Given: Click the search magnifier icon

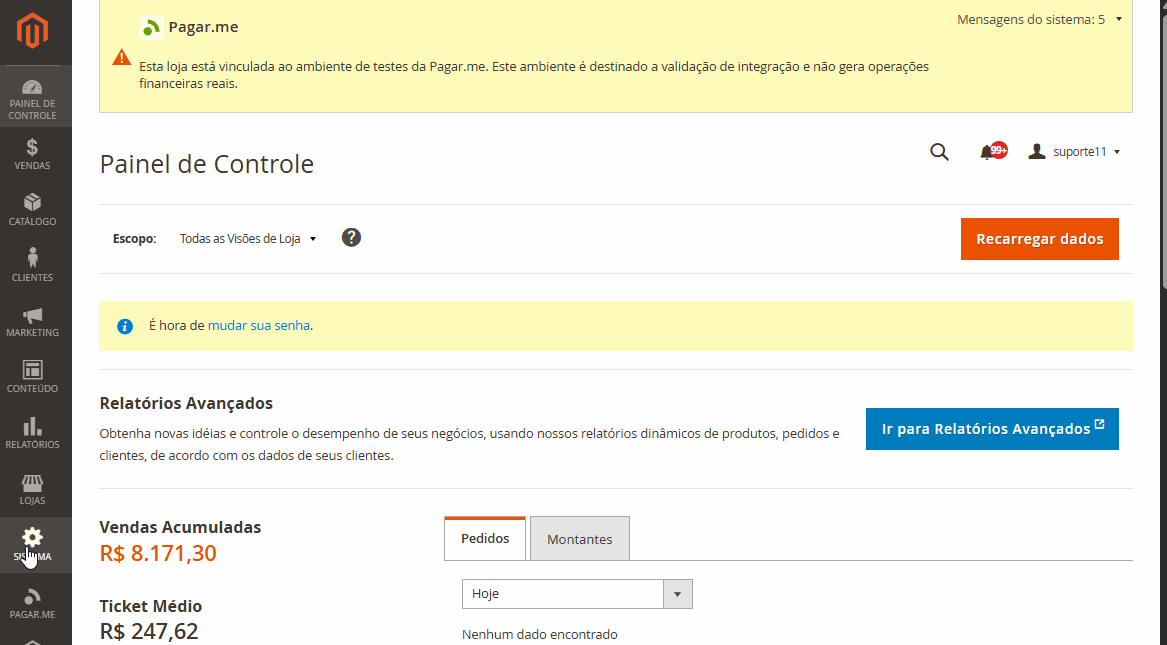Looking at the screenshot, I should [939, 152].
